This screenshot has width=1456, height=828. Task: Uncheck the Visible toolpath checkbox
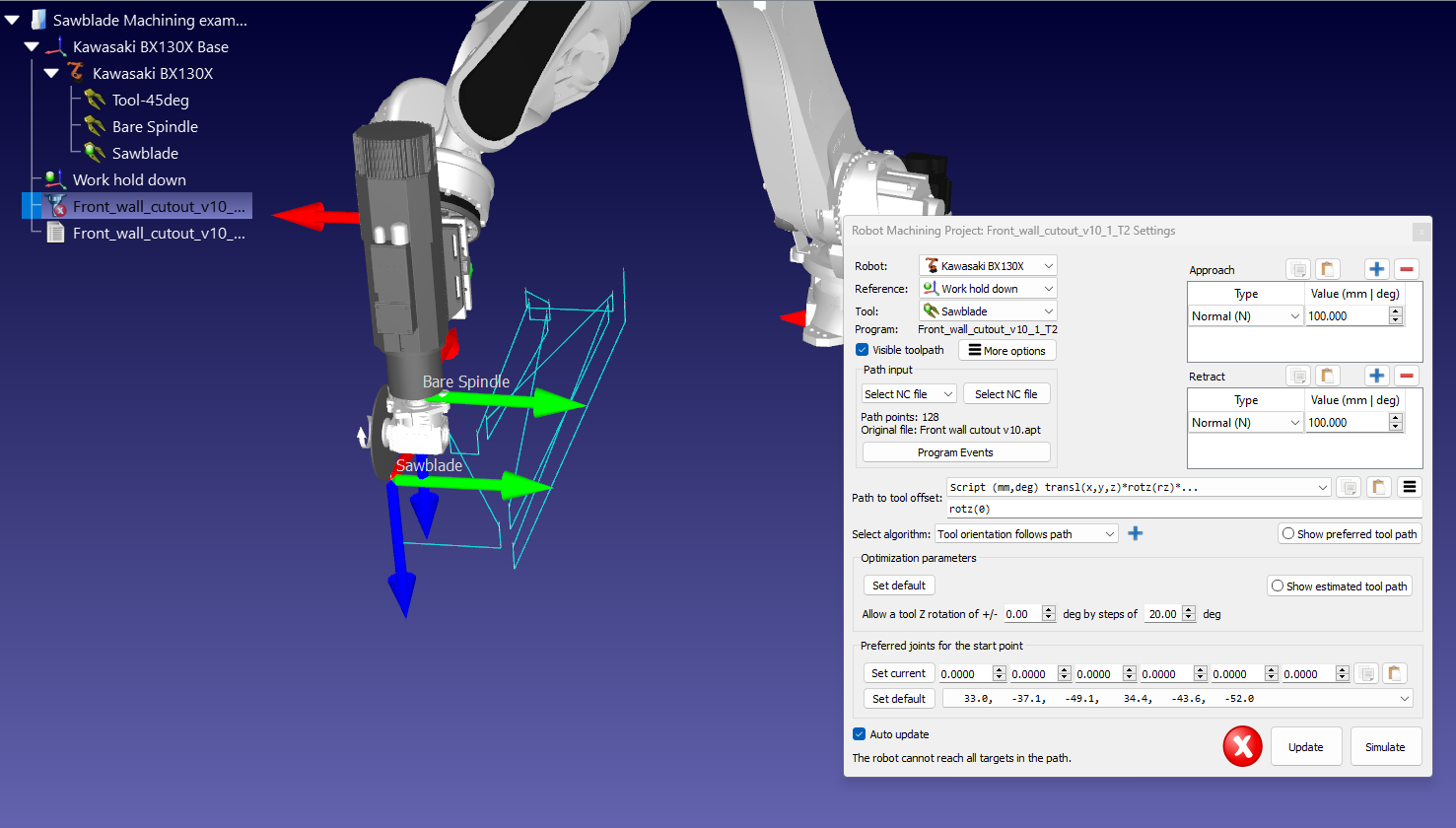point(863,350)
